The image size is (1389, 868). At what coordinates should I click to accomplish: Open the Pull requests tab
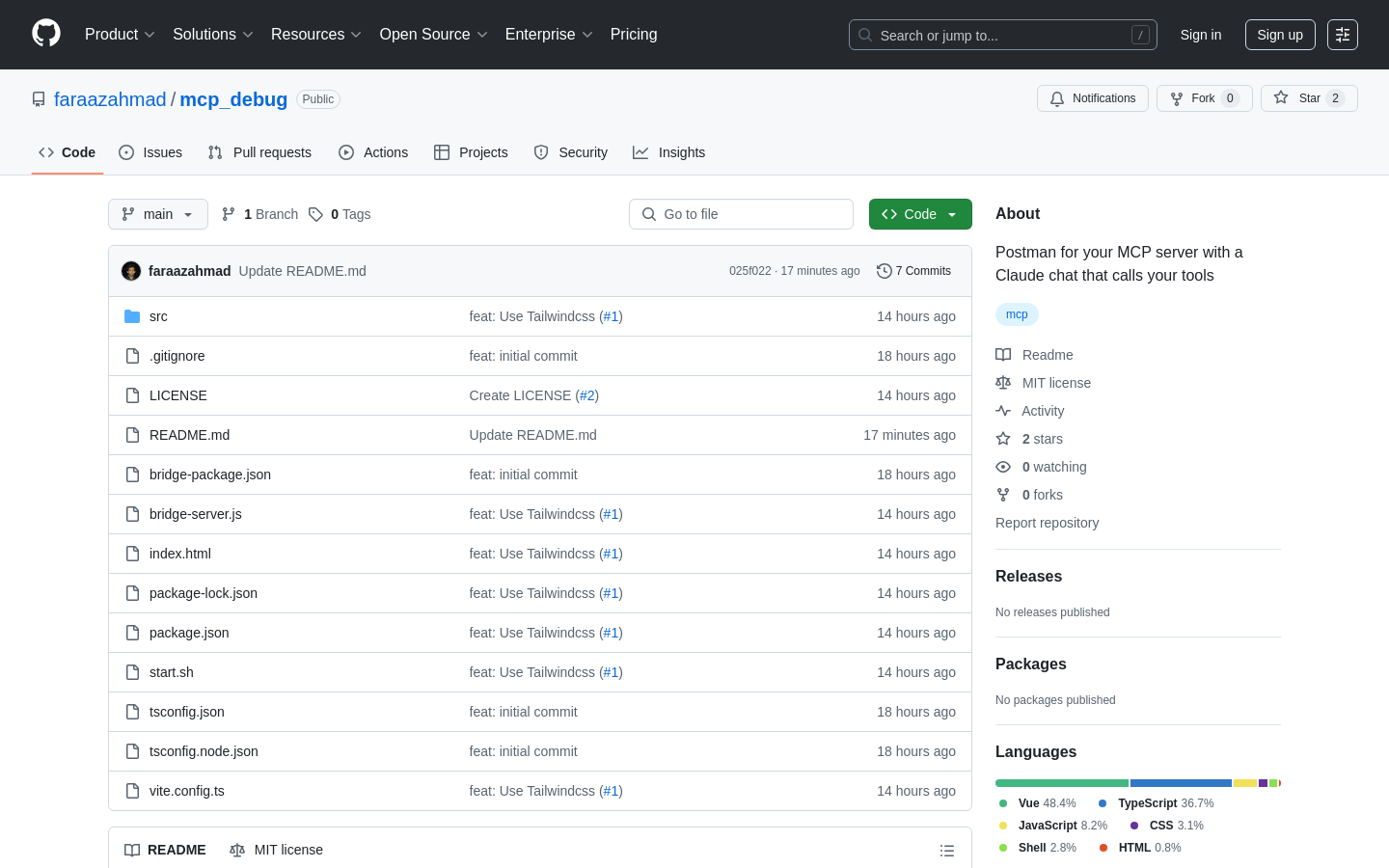[x=259, y=152]
